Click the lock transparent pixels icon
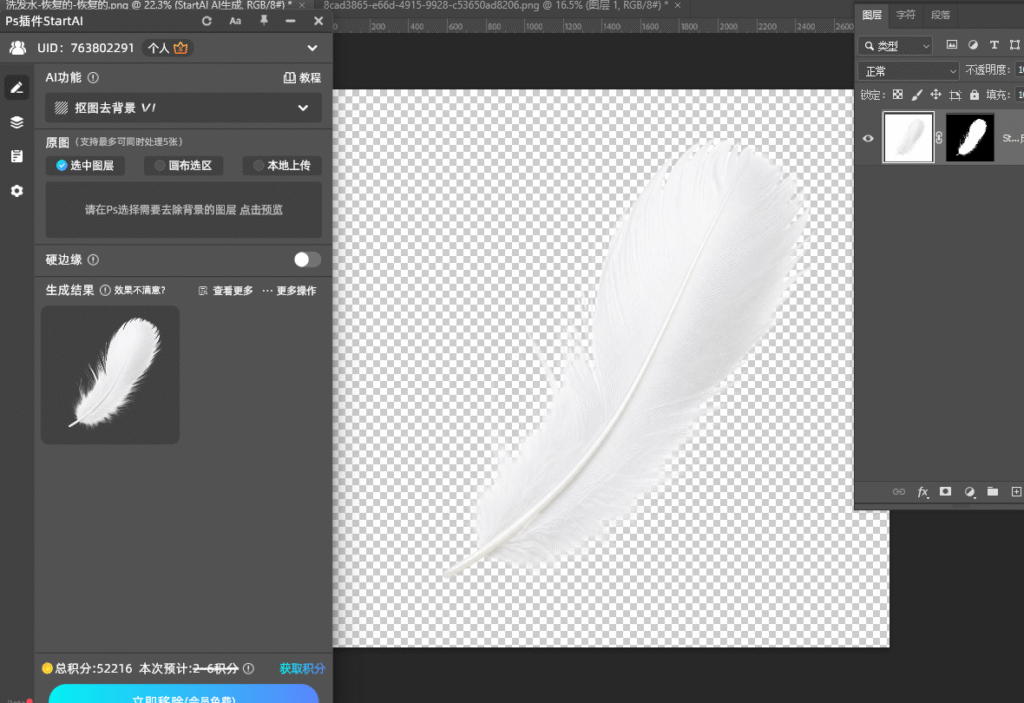1024x703 pixels. pos(898,95)
